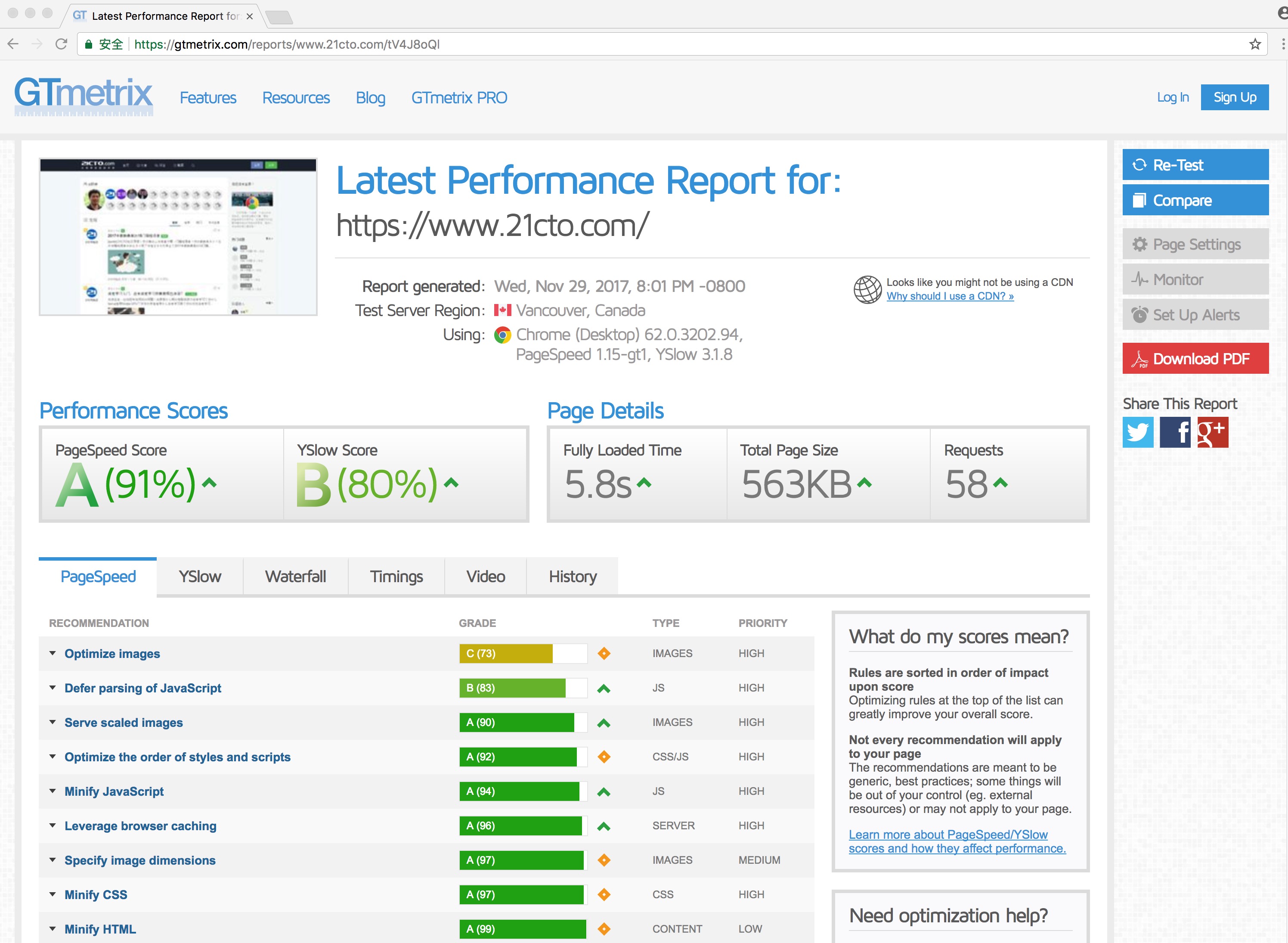This screenshot has height=943, width=1288.
Task: Click green arrow next to YSlow Score 80%
Action: pos(452,483)
